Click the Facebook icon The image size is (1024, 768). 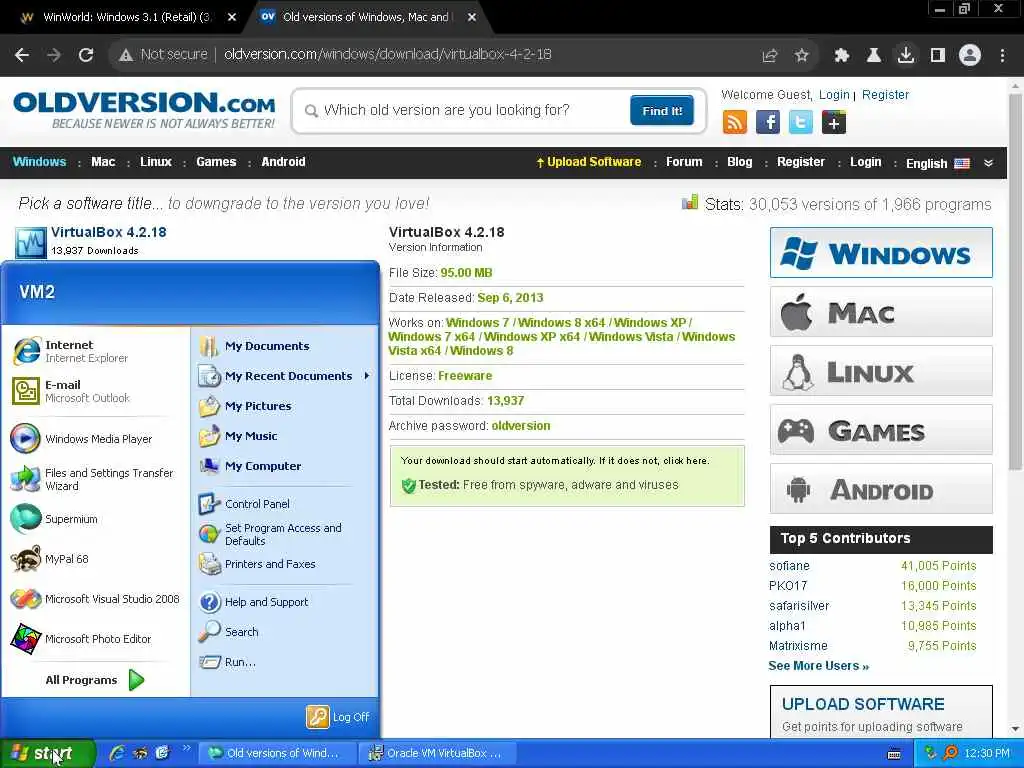768,122
